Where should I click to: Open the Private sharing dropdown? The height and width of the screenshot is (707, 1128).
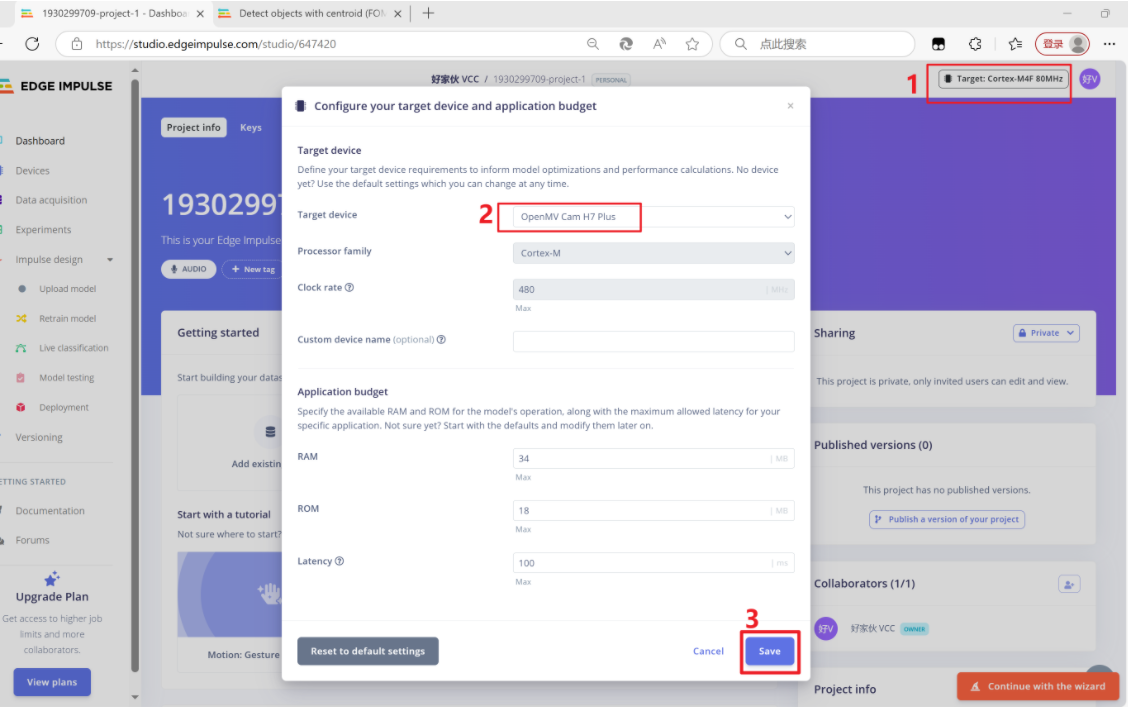point(1047,333)
